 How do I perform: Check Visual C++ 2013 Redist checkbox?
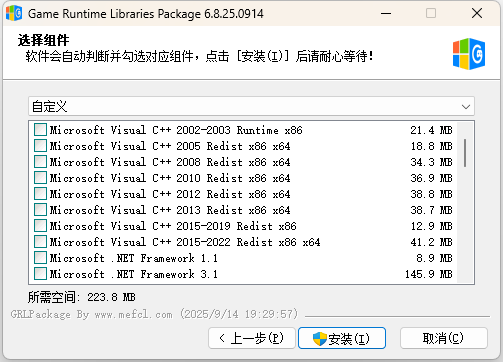[40, 209]
